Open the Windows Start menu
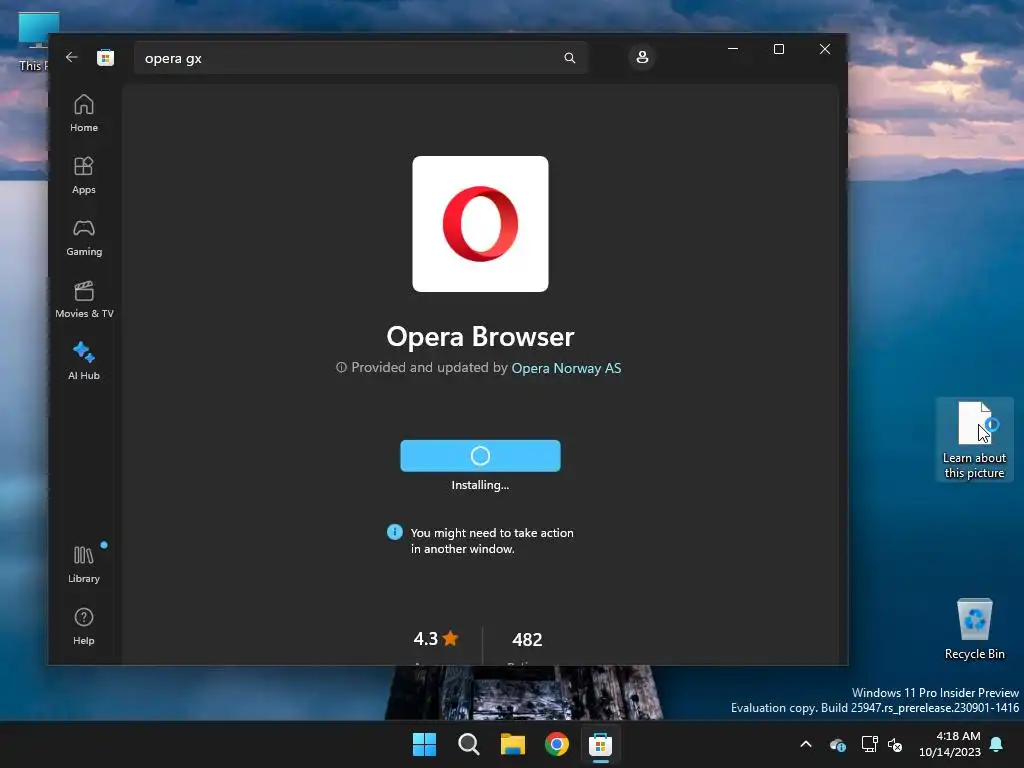 (424, 744)
